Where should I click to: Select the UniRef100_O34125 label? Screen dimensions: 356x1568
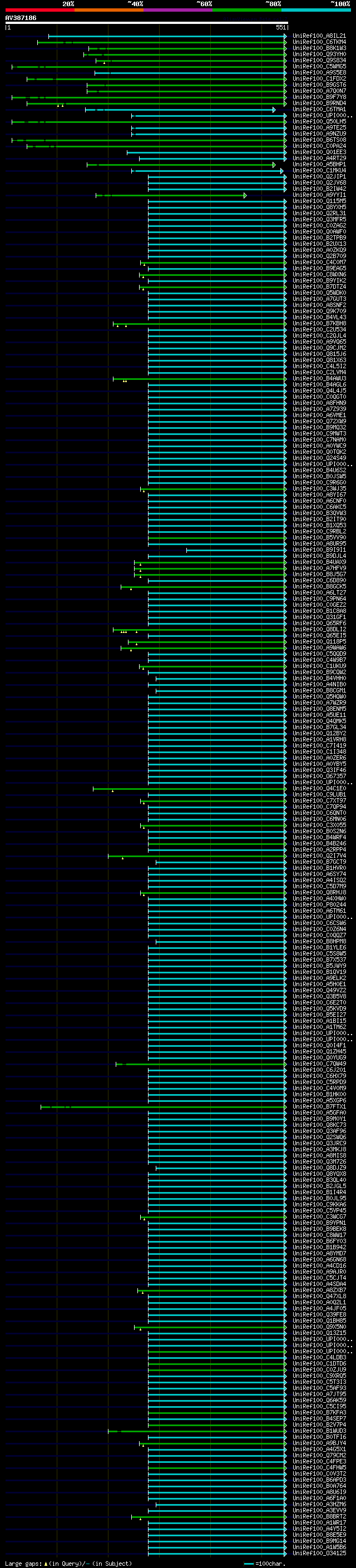319,1553
